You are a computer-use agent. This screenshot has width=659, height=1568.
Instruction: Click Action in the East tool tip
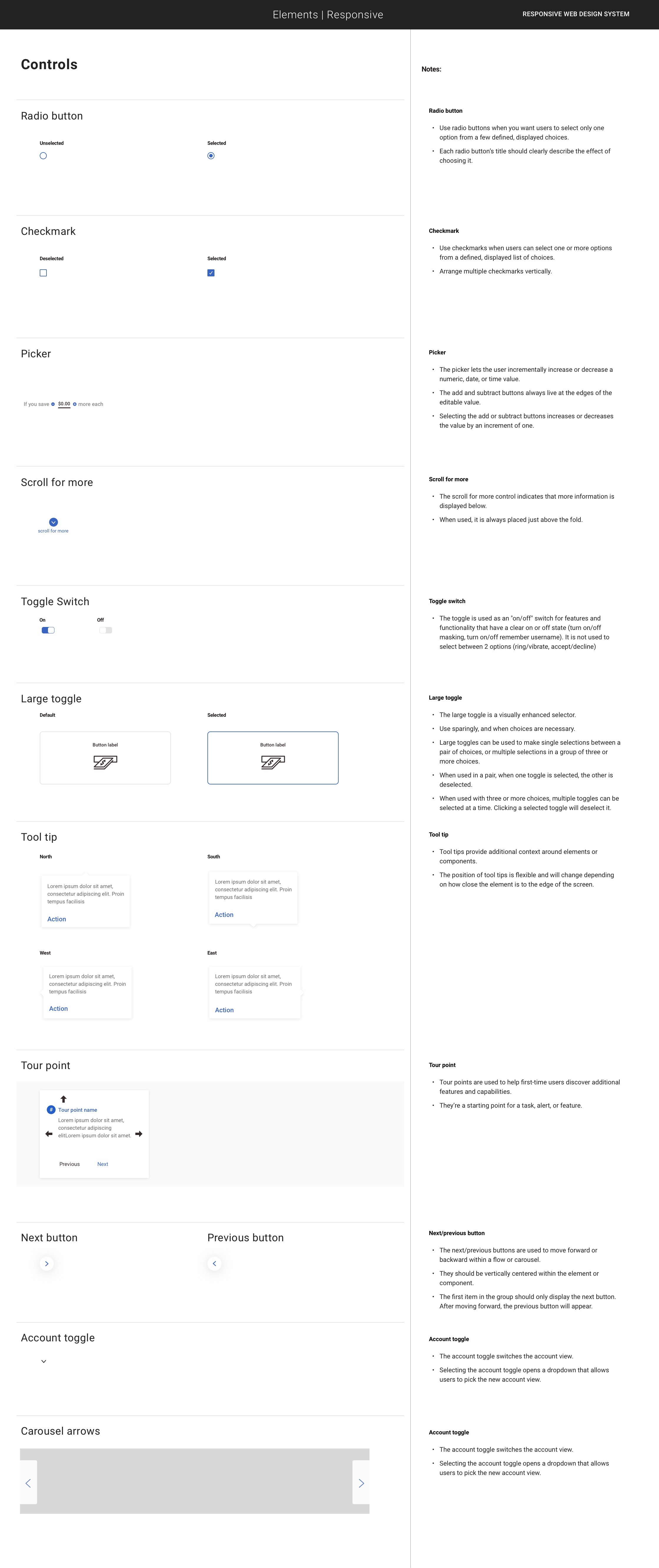[224, 1011]
